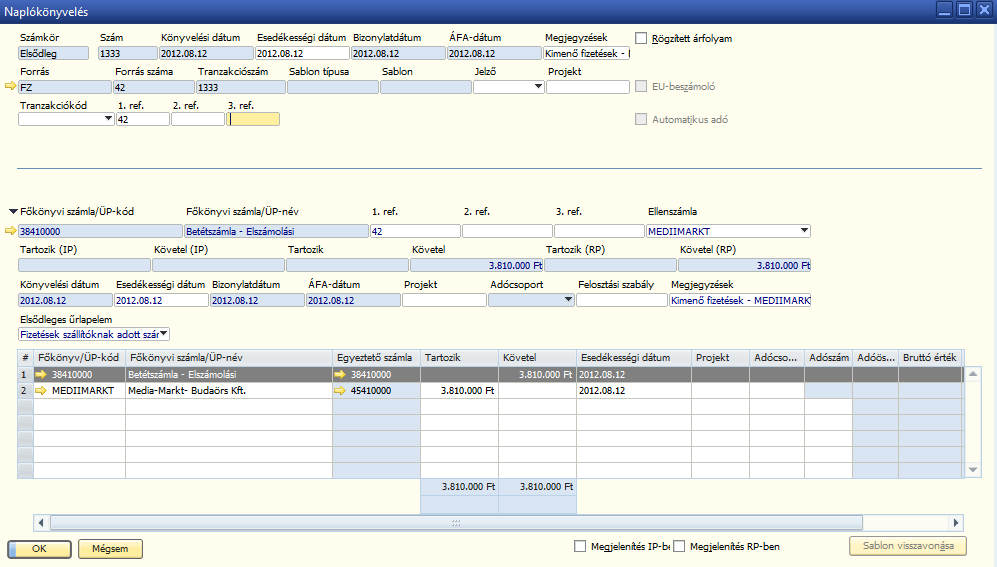Click the link arrow next to Forrás FZ
The image size is (997, 567).
click(10, 86)
